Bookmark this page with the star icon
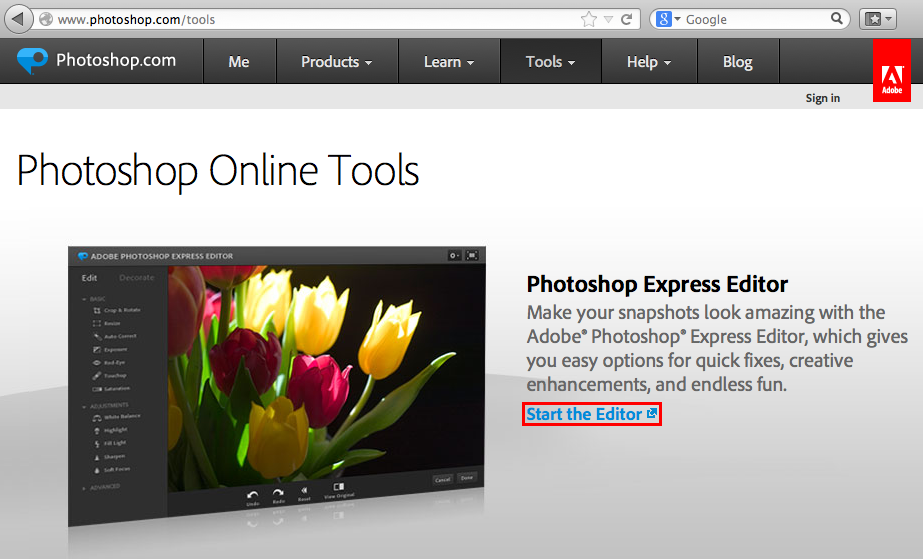The width and height of the screenshot is (923, 559). [x=589, y=19]
